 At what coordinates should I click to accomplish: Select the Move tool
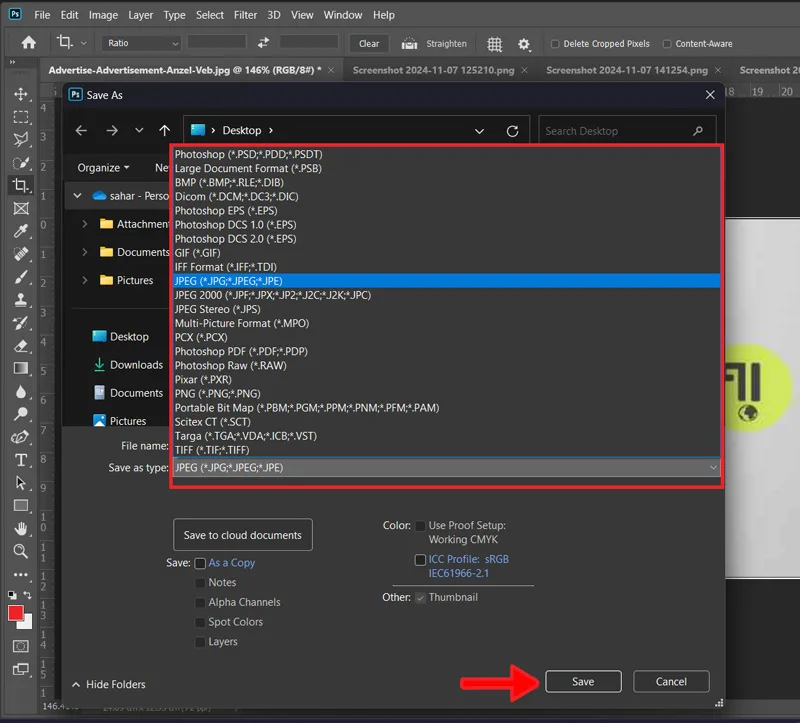click(x=21, y=94)
